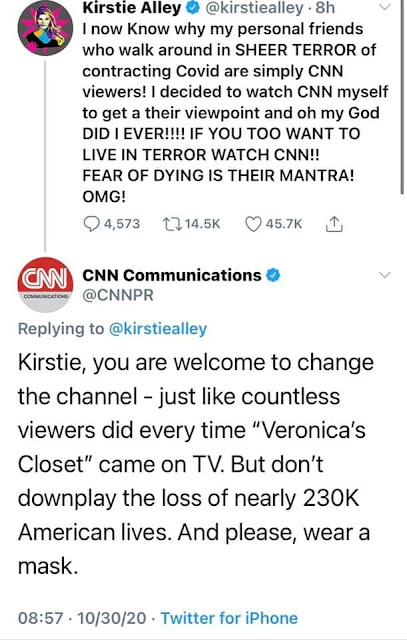The width and height of the screenshot is (407, 640).
Task: Click the Kirstie Alley display name
Action: [132, 8]
